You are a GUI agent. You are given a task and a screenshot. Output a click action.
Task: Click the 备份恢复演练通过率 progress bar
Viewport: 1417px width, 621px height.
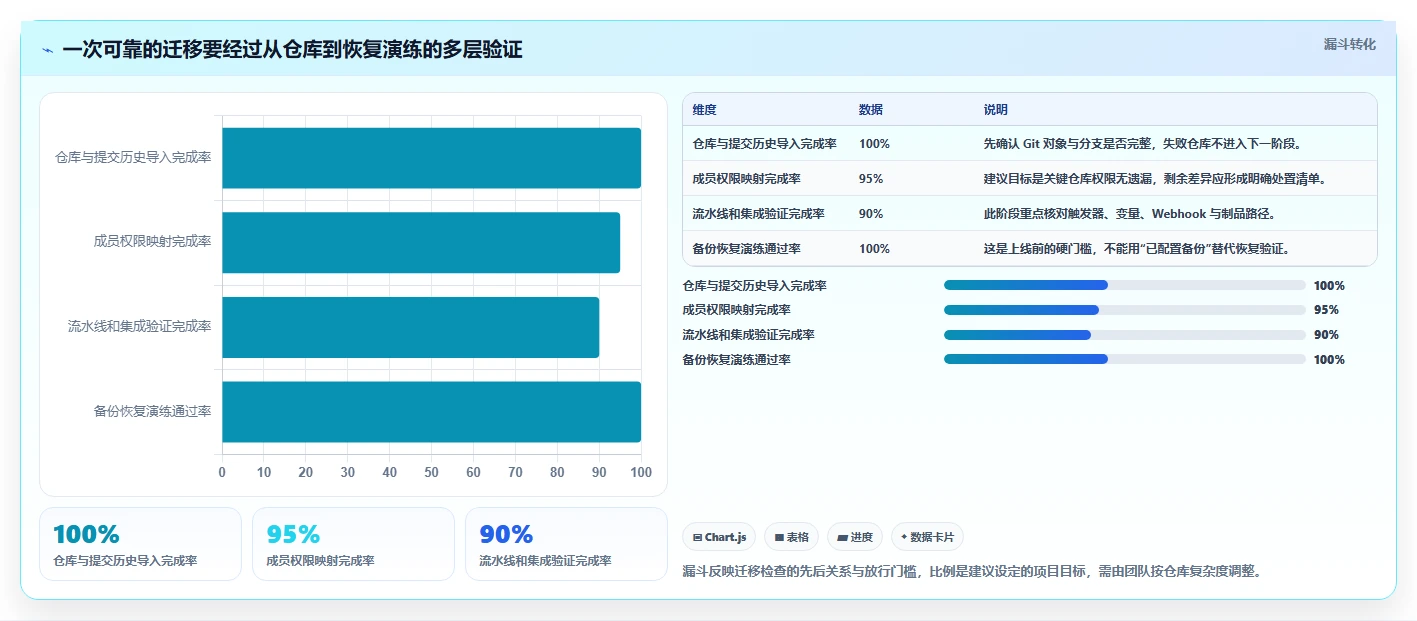(x=1125, y=359)
